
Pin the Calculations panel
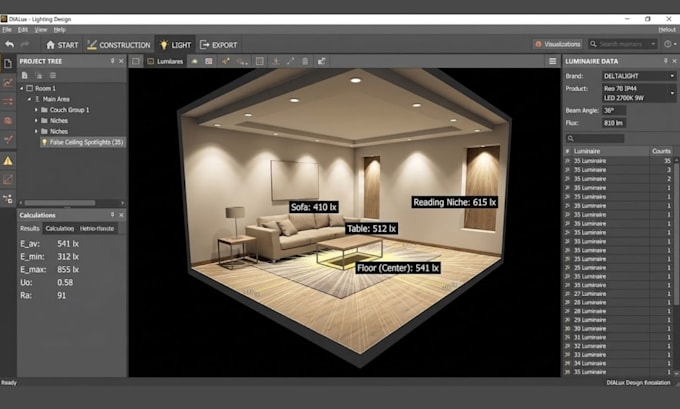[x=112, y=215]
